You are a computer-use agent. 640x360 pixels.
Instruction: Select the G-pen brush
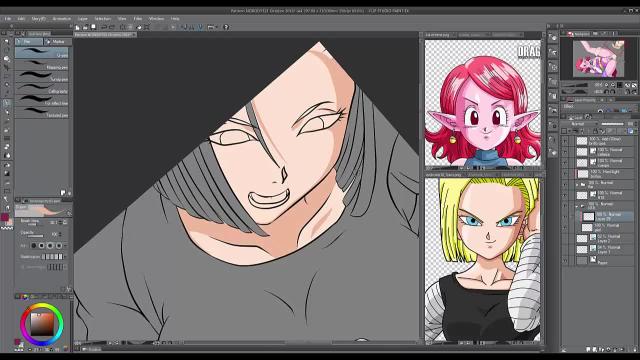(x=42, y=53)
